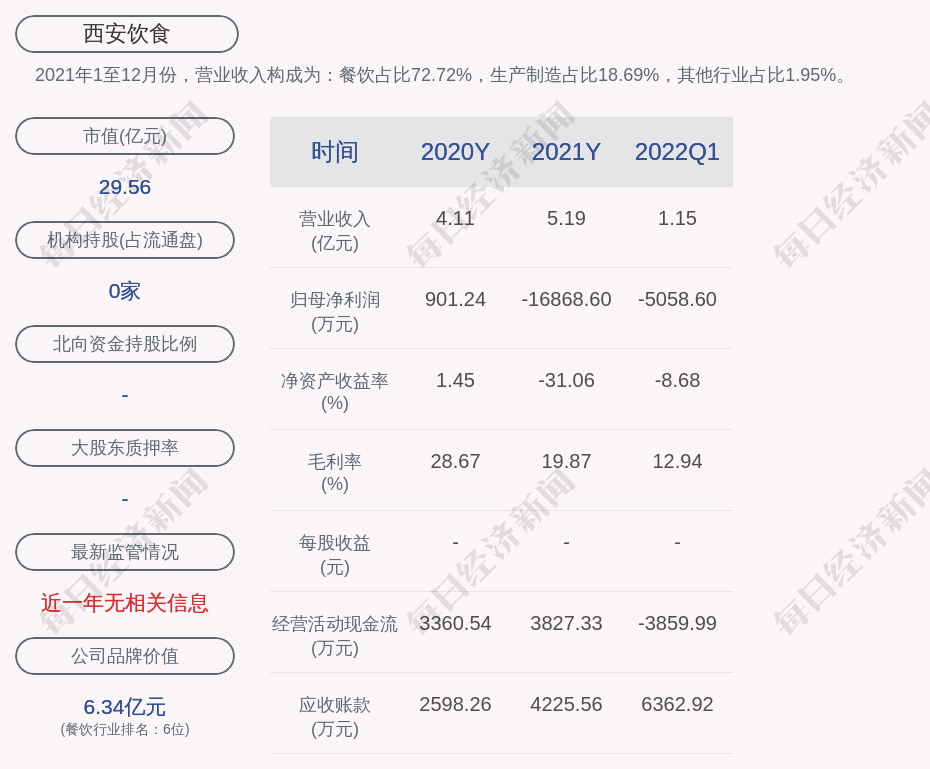Viewport: 930px width, 769px height.
Task: Click the gross margin value 12.94
Action: 677,461
